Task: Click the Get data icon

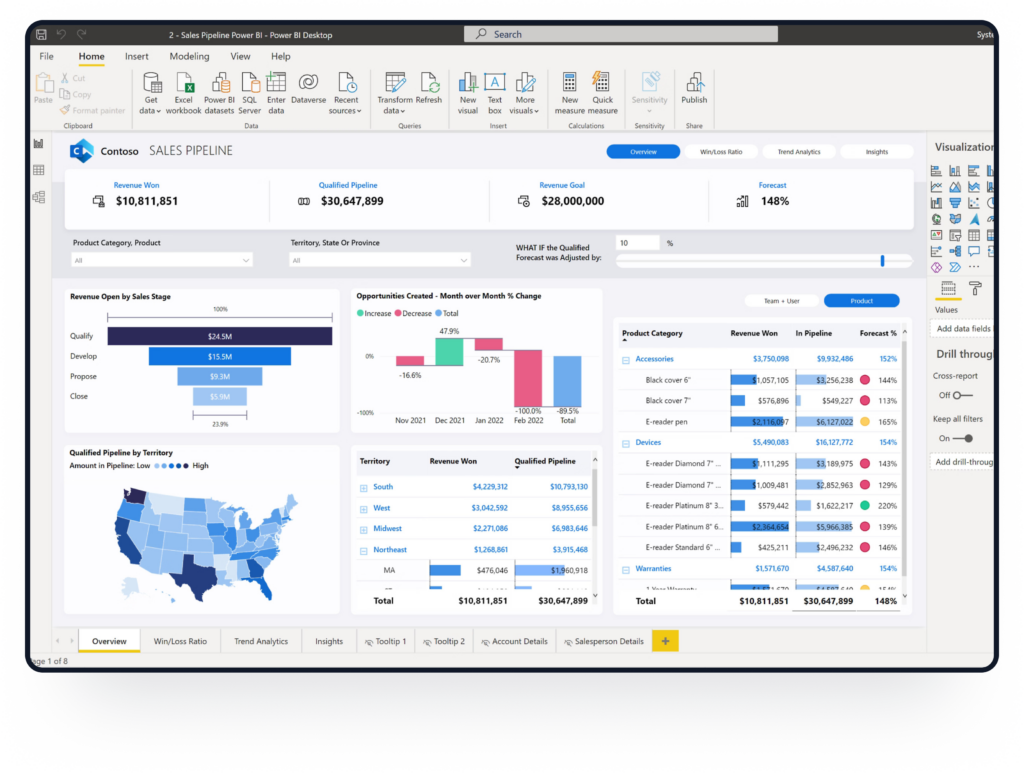Action: [x=152, y=83]
